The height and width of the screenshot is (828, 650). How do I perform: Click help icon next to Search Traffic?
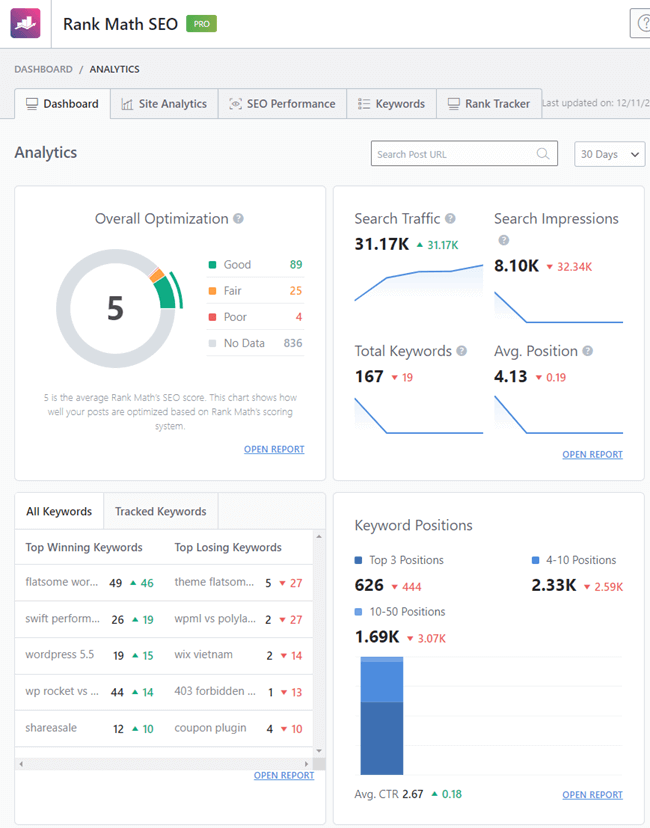[450, 218]
